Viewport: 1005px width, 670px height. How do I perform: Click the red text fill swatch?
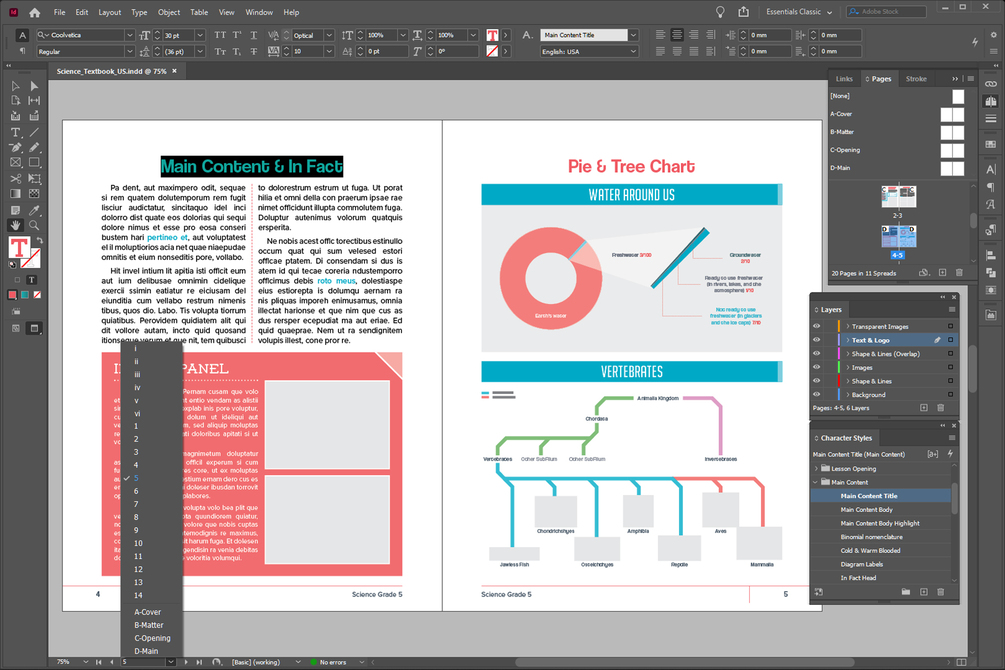point(19,248)
